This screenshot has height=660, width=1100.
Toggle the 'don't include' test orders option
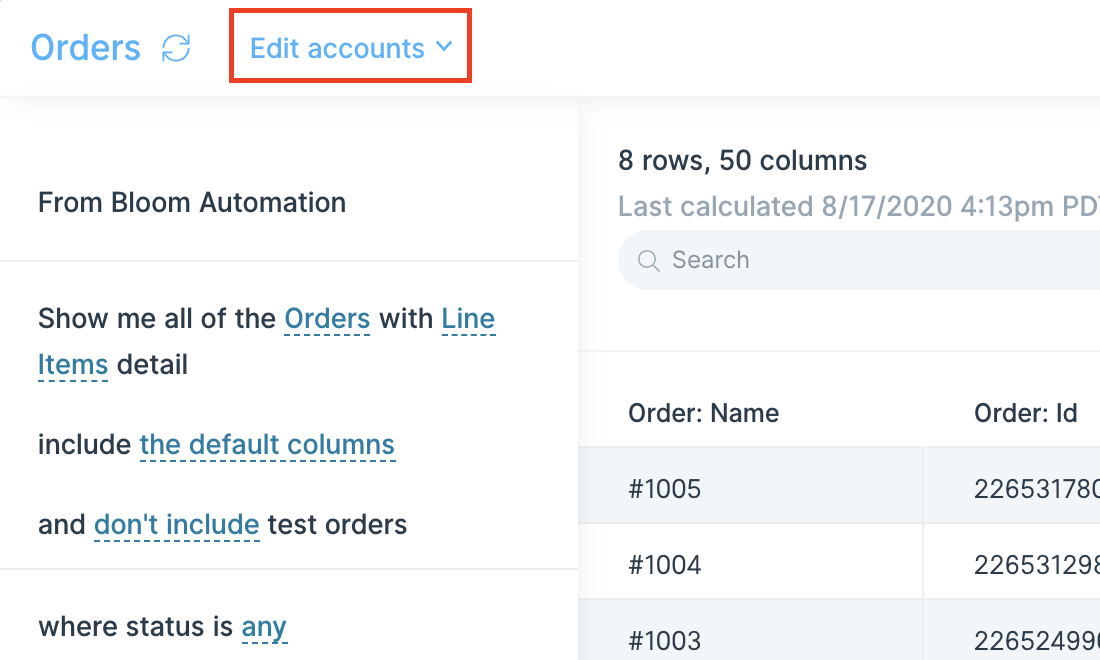(177, 525)
